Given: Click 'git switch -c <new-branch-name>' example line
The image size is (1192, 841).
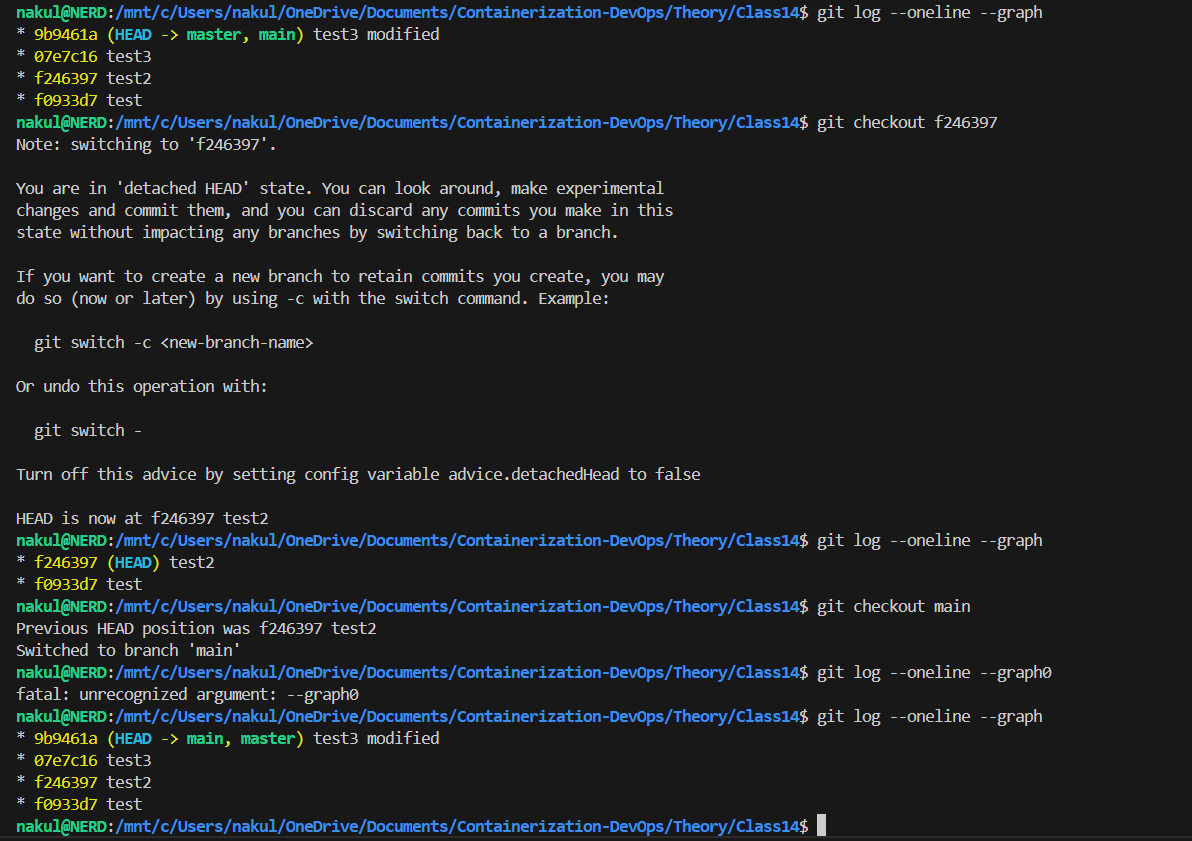Looking at the screenshot, I should click(173, 343).
